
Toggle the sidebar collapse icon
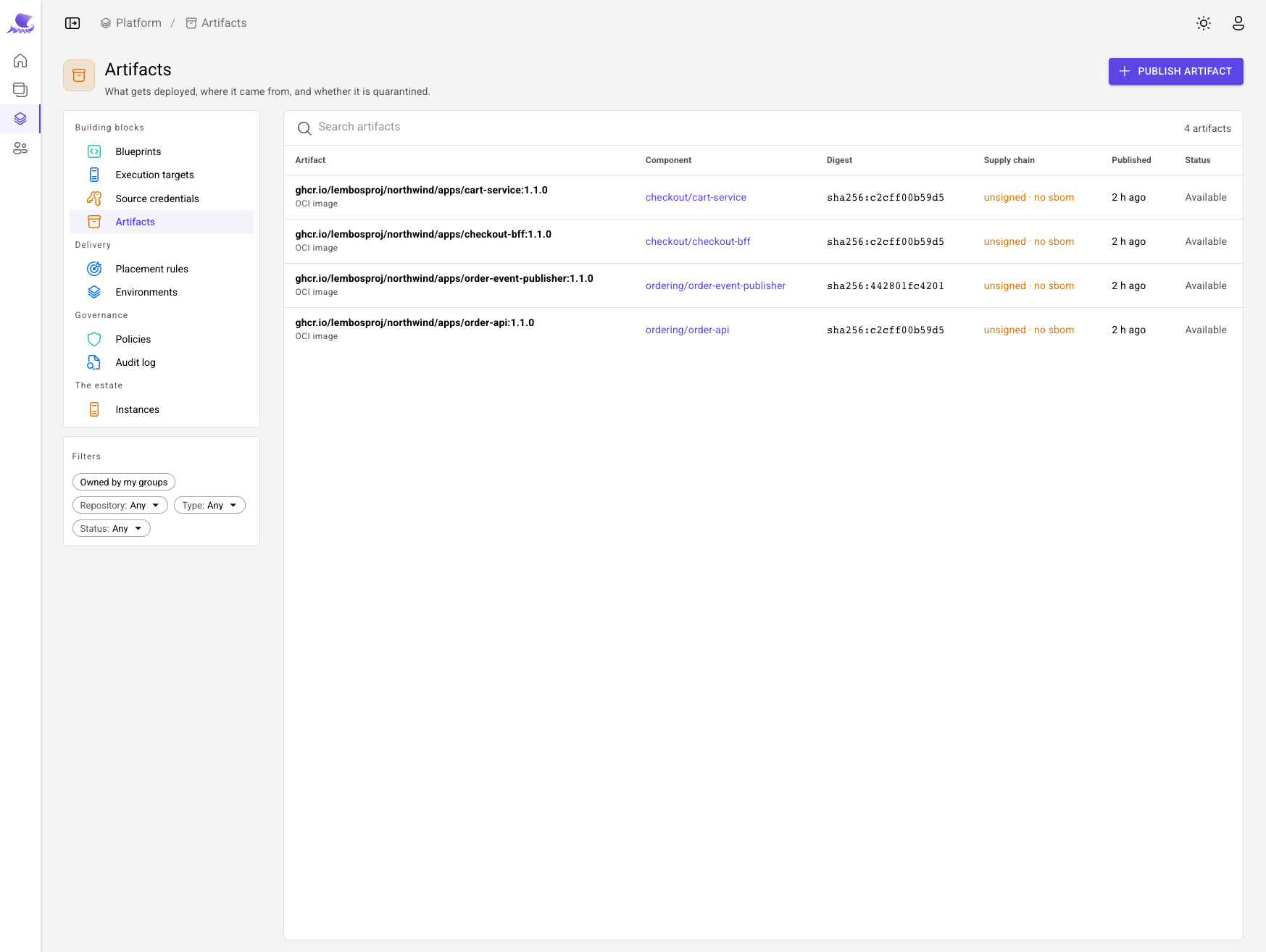point(72,23)
